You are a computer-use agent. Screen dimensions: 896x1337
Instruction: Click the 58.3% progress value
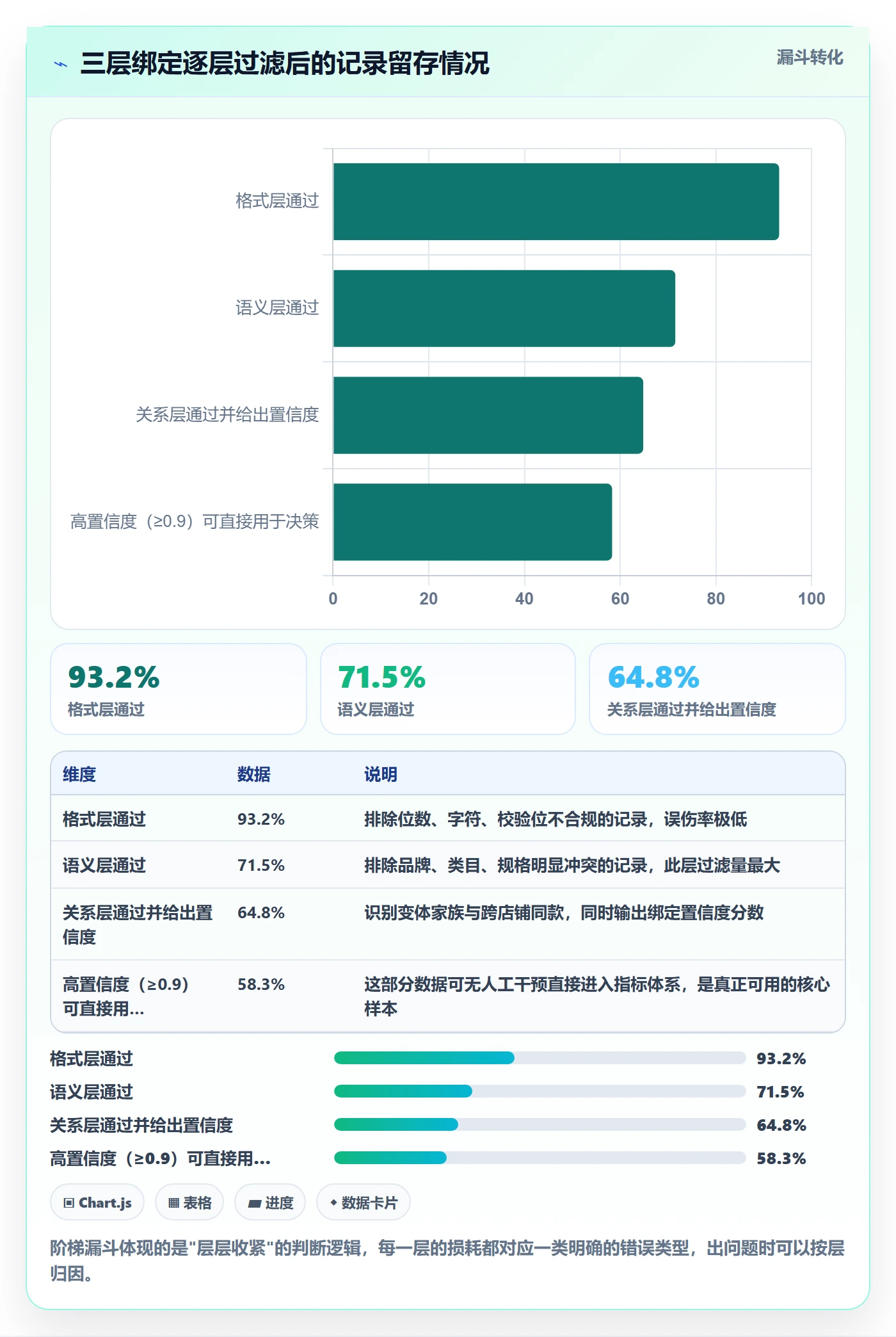[781, 1158]
